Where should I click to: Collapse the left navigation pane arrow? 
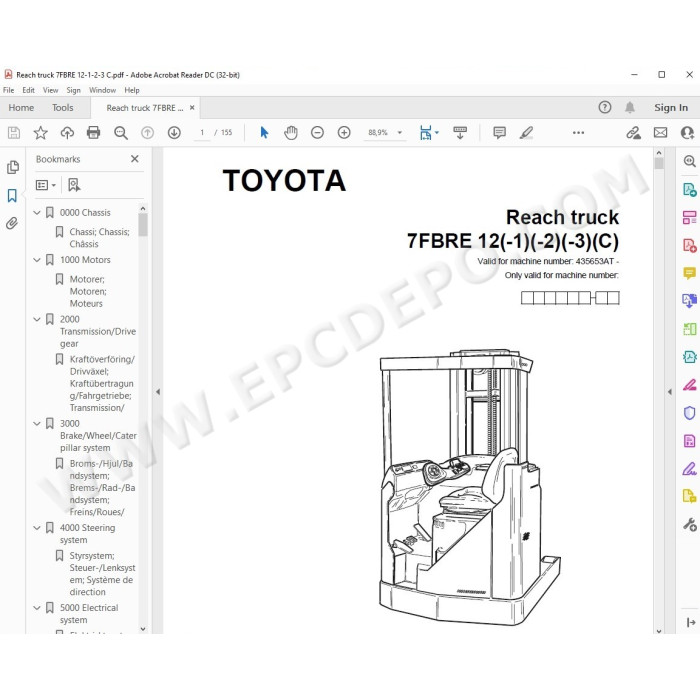pos(158,392)
